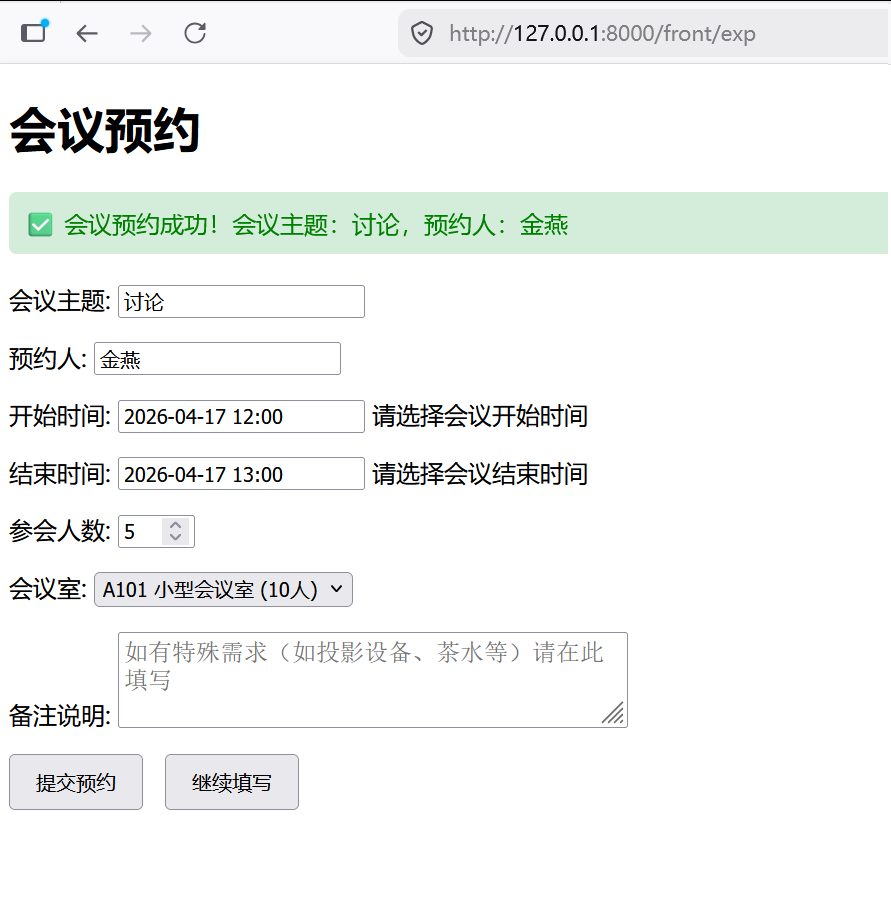Click the green success checkmark icon
Image resolution: width=891 pixels, height=909 pixels.
pyautogui.click(x=39, y=224)
